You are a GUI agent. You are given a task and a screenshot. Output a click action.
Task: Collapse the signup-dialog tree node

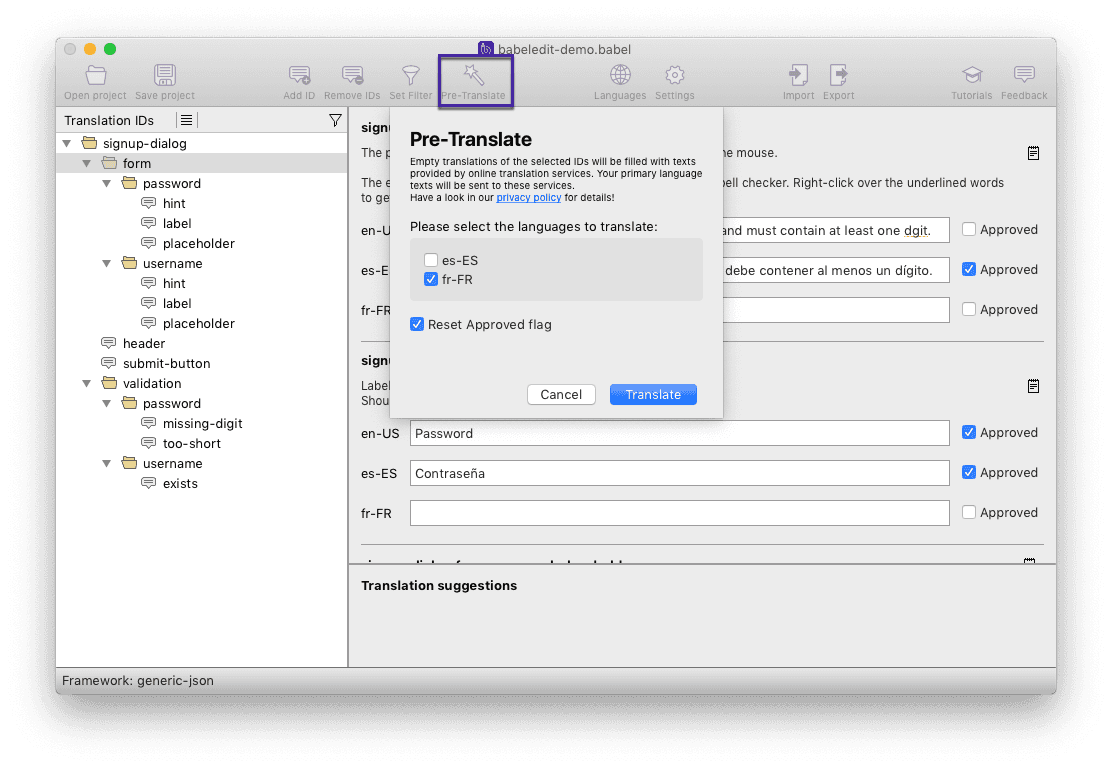pyautogui.click(x=66, y=143)
